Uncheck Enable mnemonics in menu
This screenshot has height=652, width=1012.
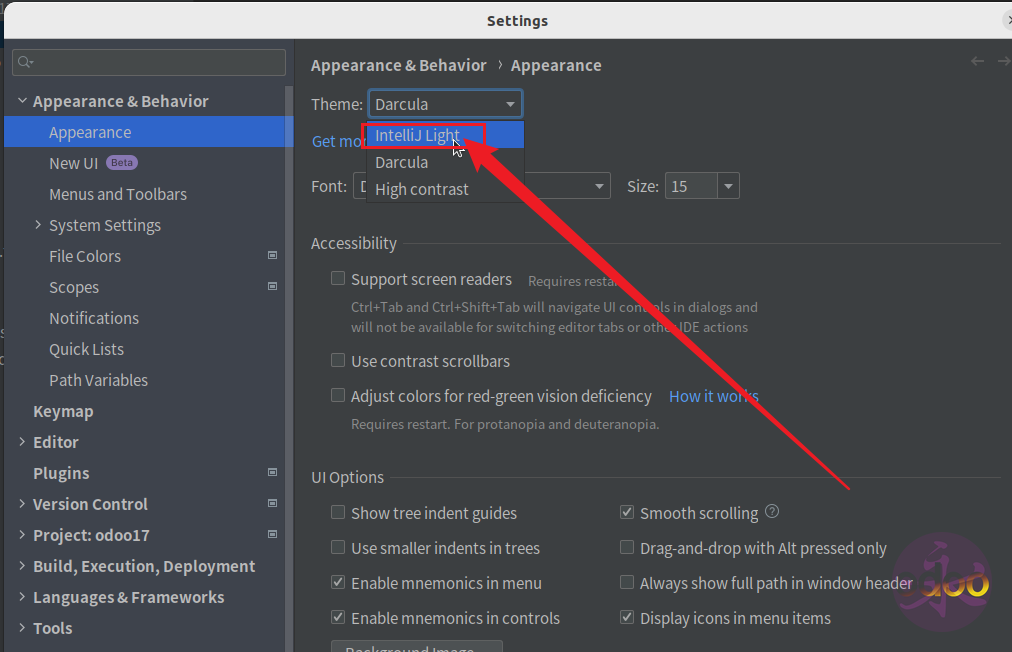click(x=338, y=582)
